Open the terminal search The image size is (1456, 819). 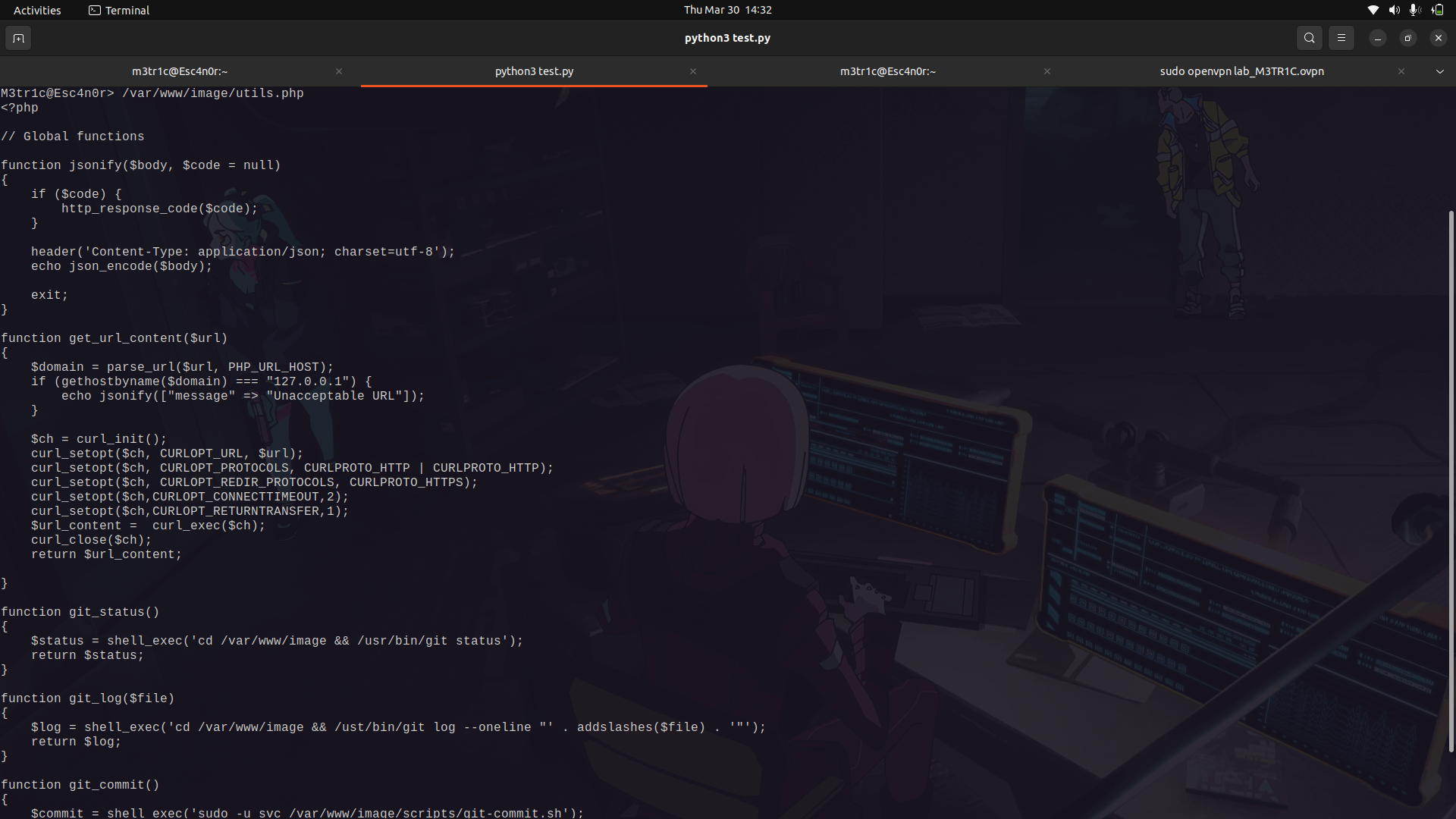[1310, 38]
